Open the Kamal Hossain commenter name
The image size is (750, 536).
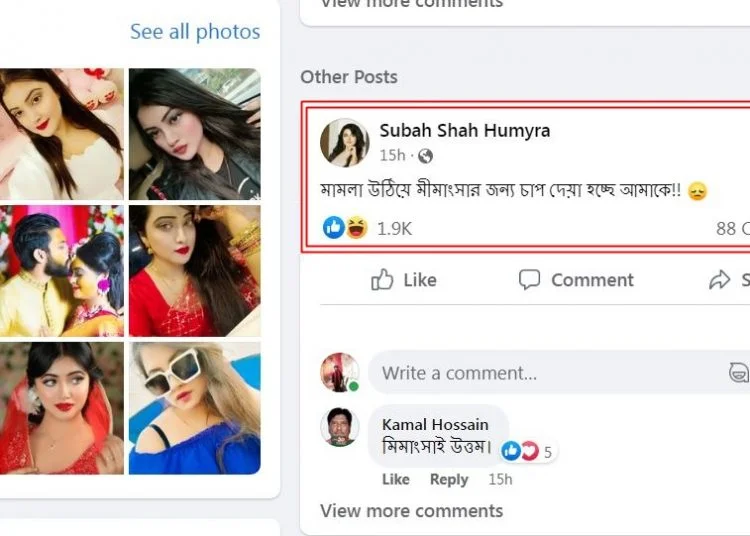click(435, 424)
